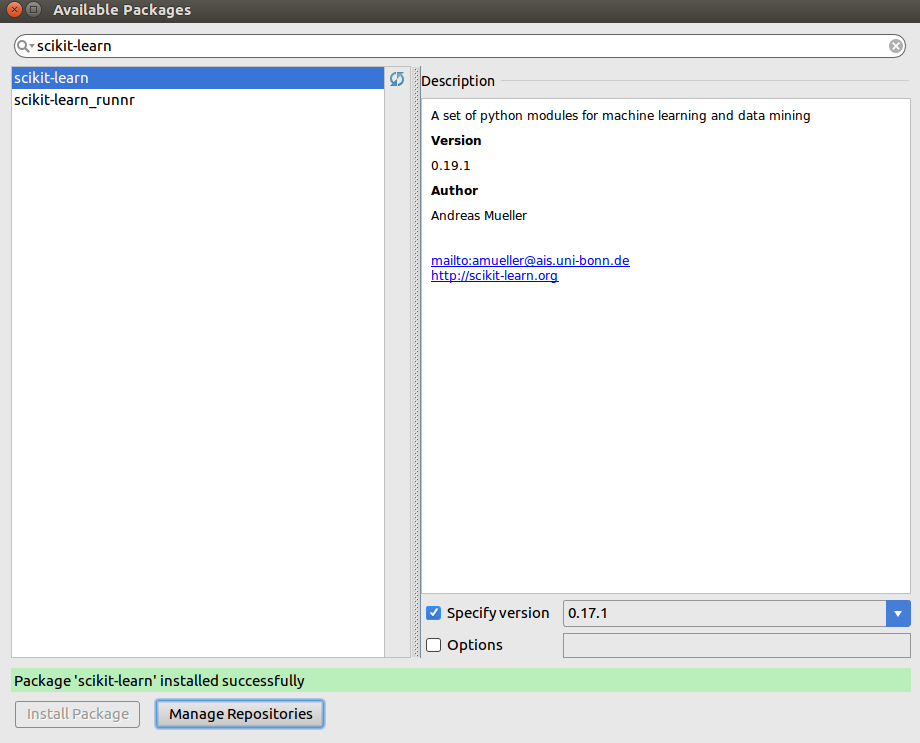This screenshot has width=920, height=743.
Task: Click the Install Package button
Action: coord(77,714)
